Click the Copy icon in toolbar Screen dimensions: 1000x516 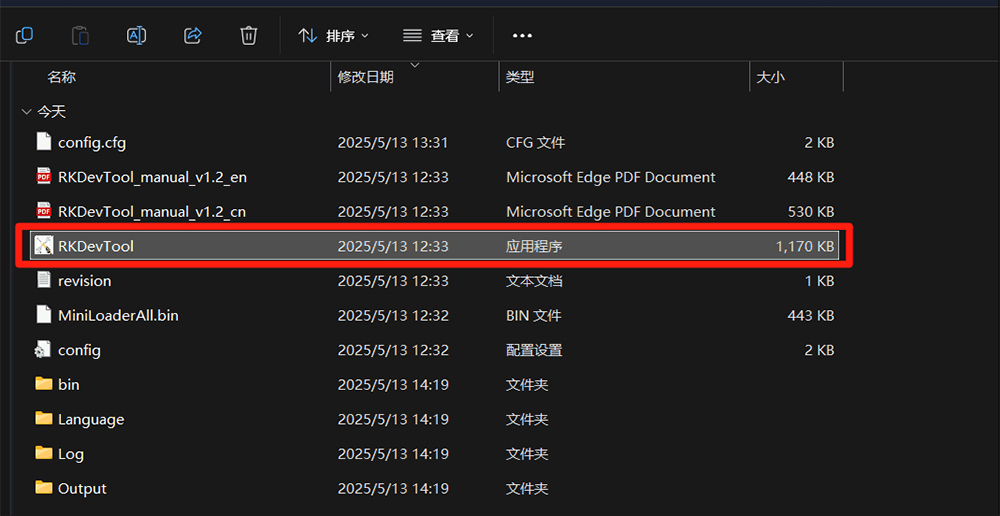[x=24, y=36]
